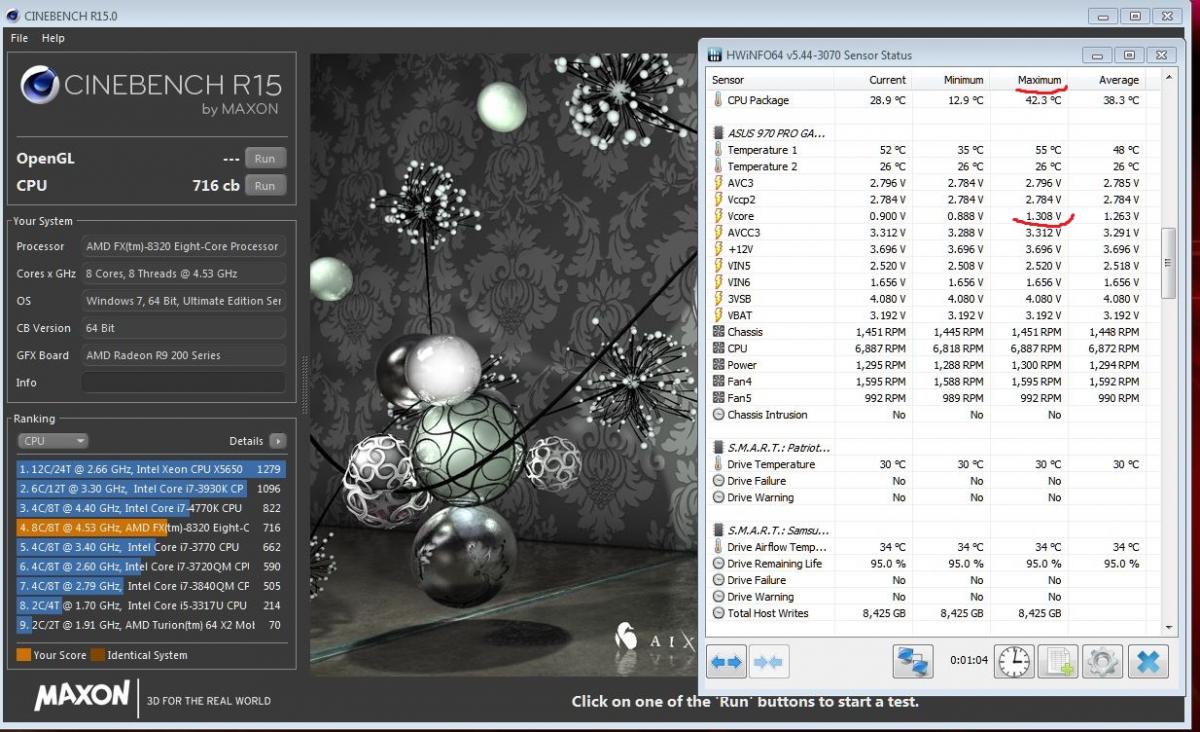Click the Average column header

(x=1106, y=80)
